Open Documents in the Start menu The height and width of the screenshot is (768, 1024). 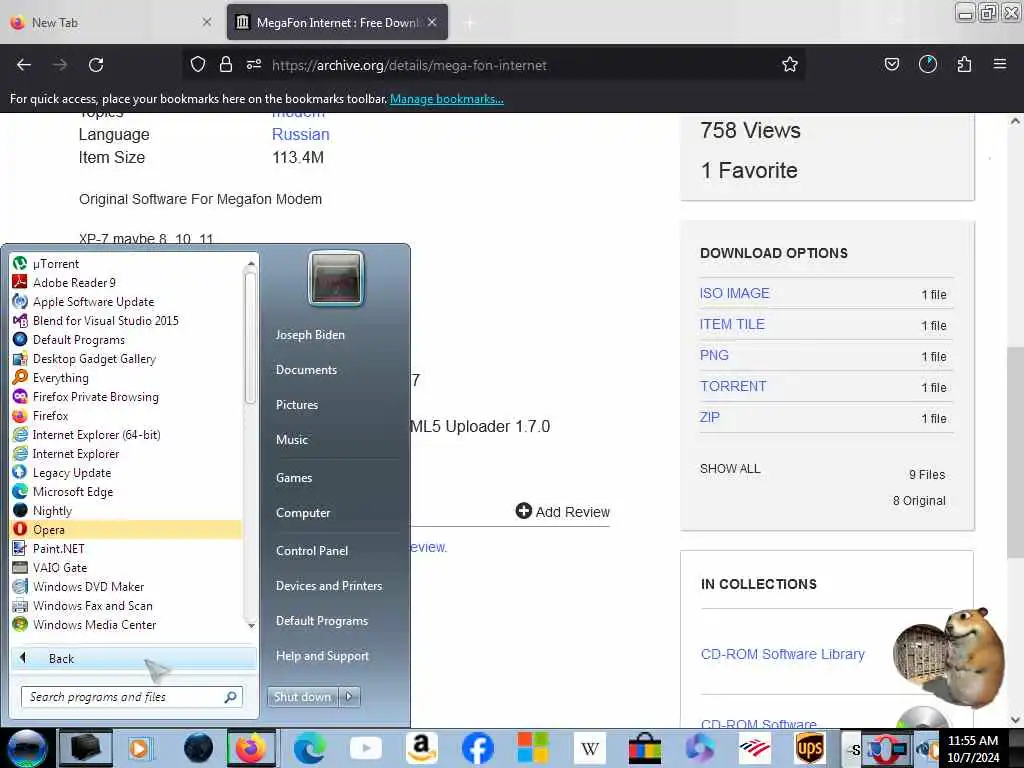pos(306,370)
